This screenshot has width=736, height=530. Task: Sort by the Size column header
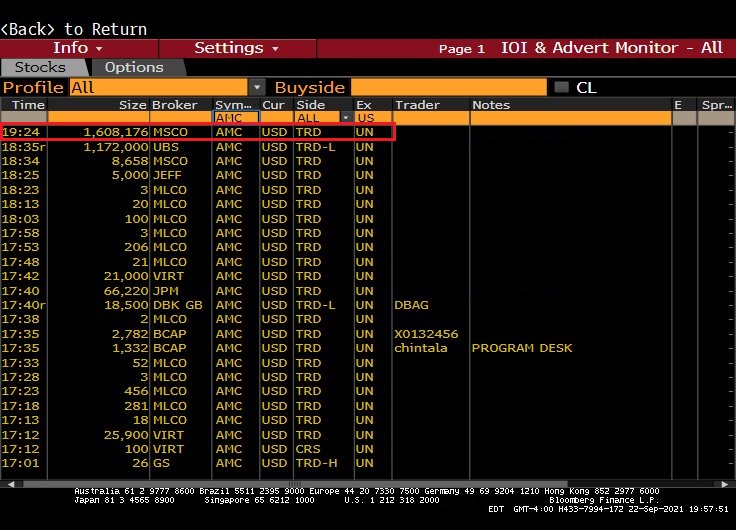[x=98, y=105]
